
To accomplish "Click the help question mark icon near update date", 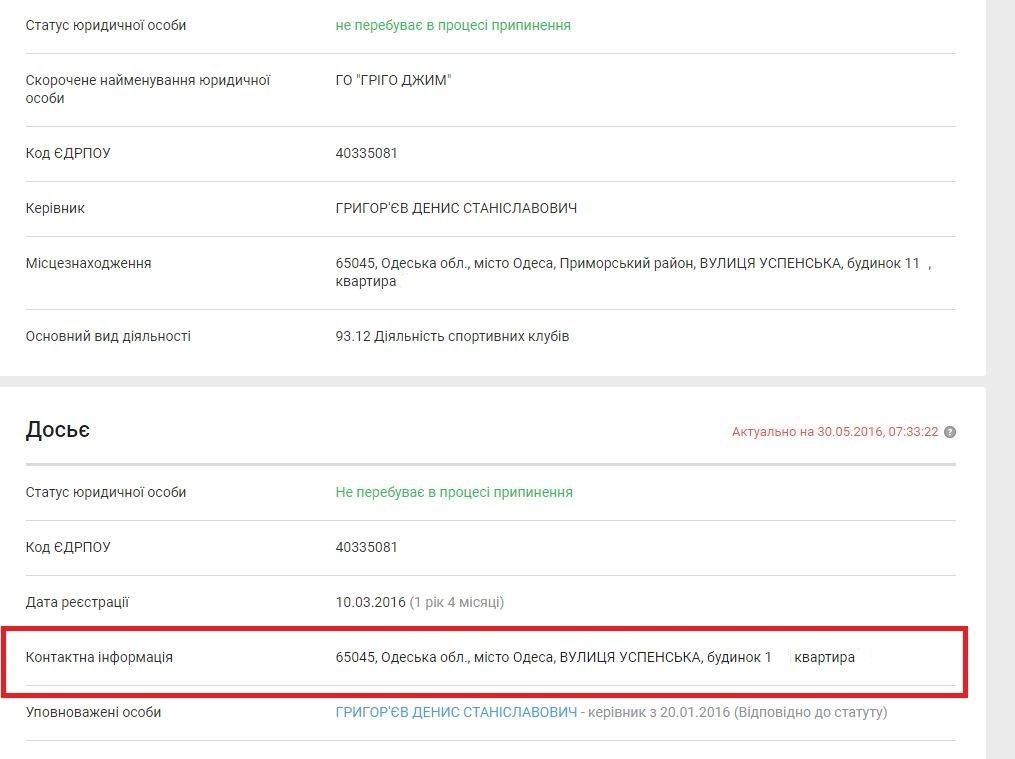I will click(949, 432).
